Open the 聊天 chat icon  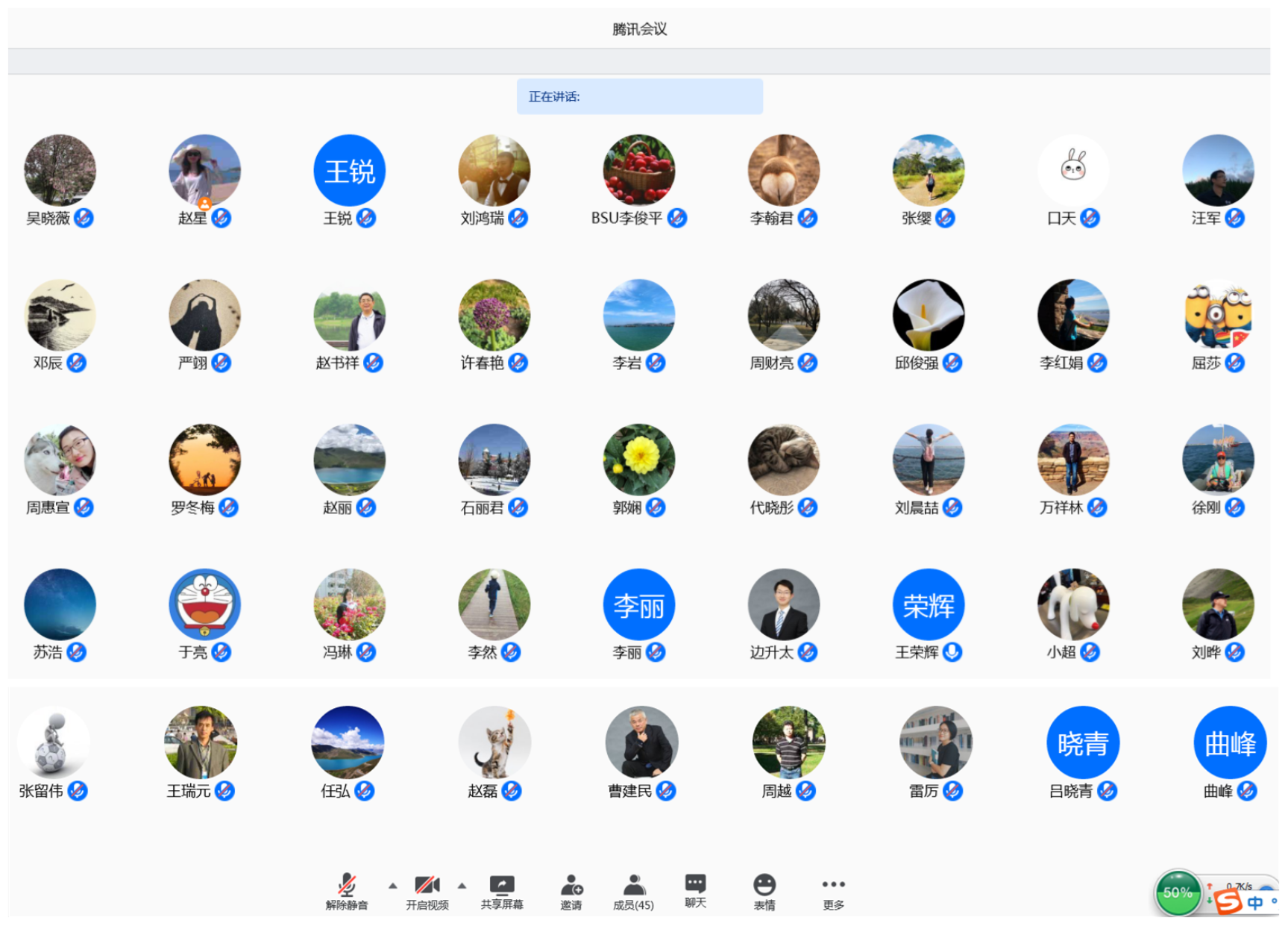tap(695, 884)
